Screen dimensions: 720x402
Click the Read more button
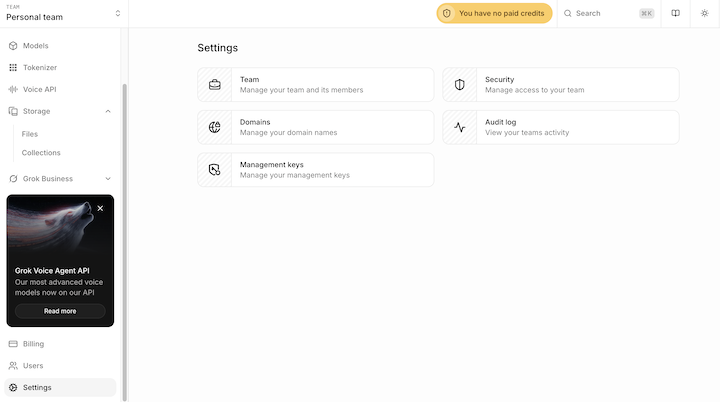tap(60, 311)
